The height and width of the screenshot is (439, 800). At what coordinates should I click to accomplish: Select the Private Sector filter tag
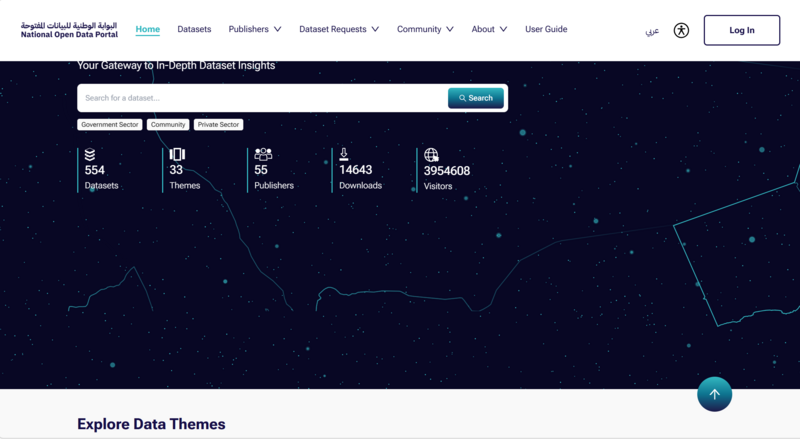[218, 125]
